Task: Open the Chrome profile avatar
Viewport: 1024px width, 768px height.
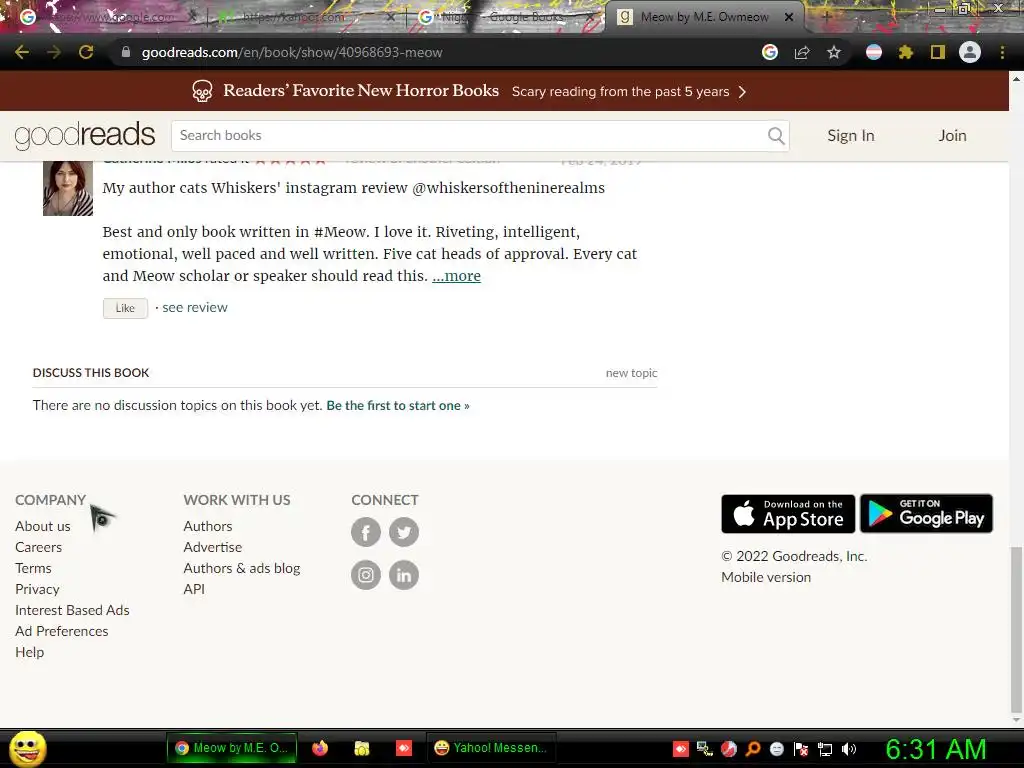Action: click(970, 52)
